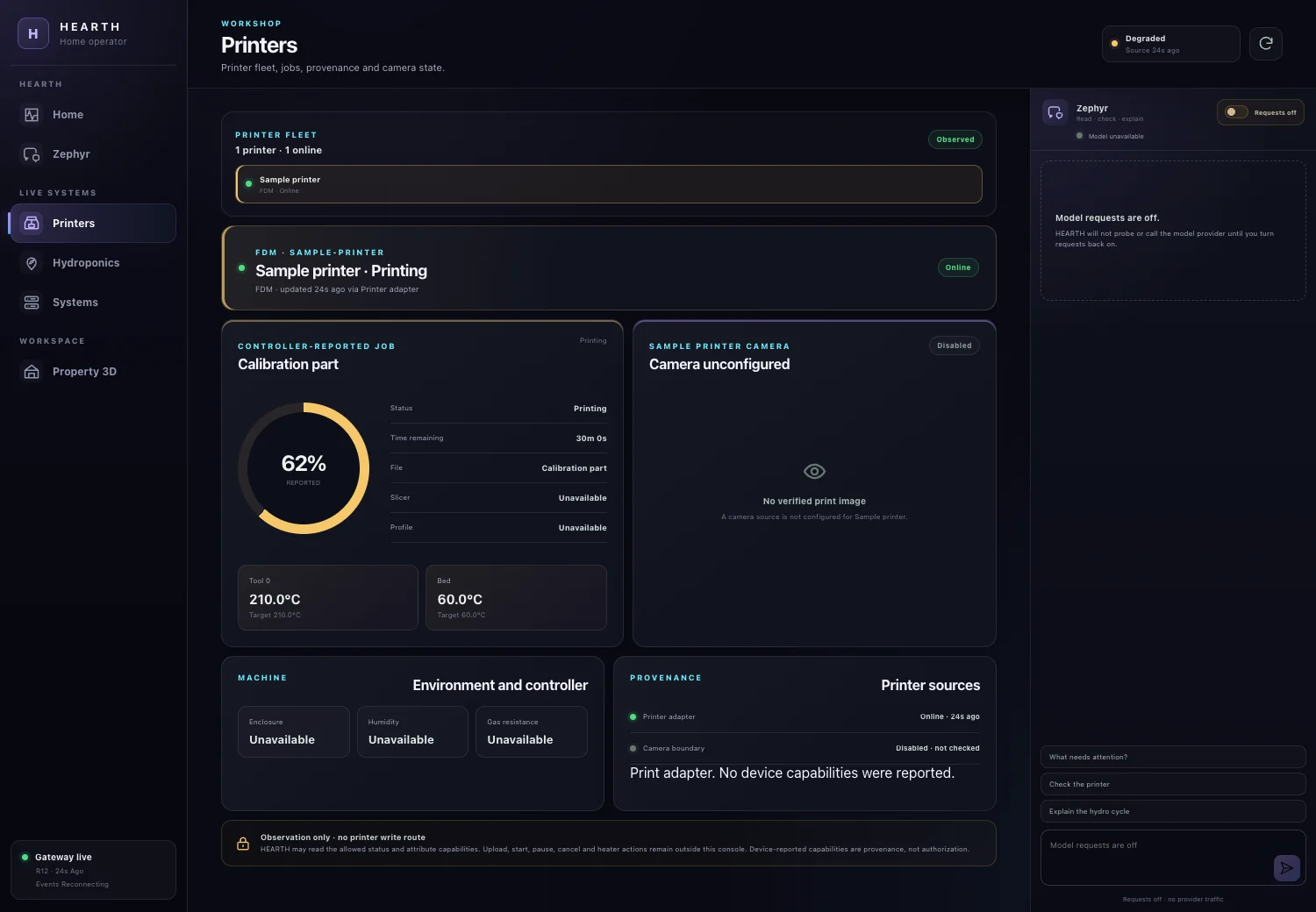Click the HEARTH logo icon

33,33
